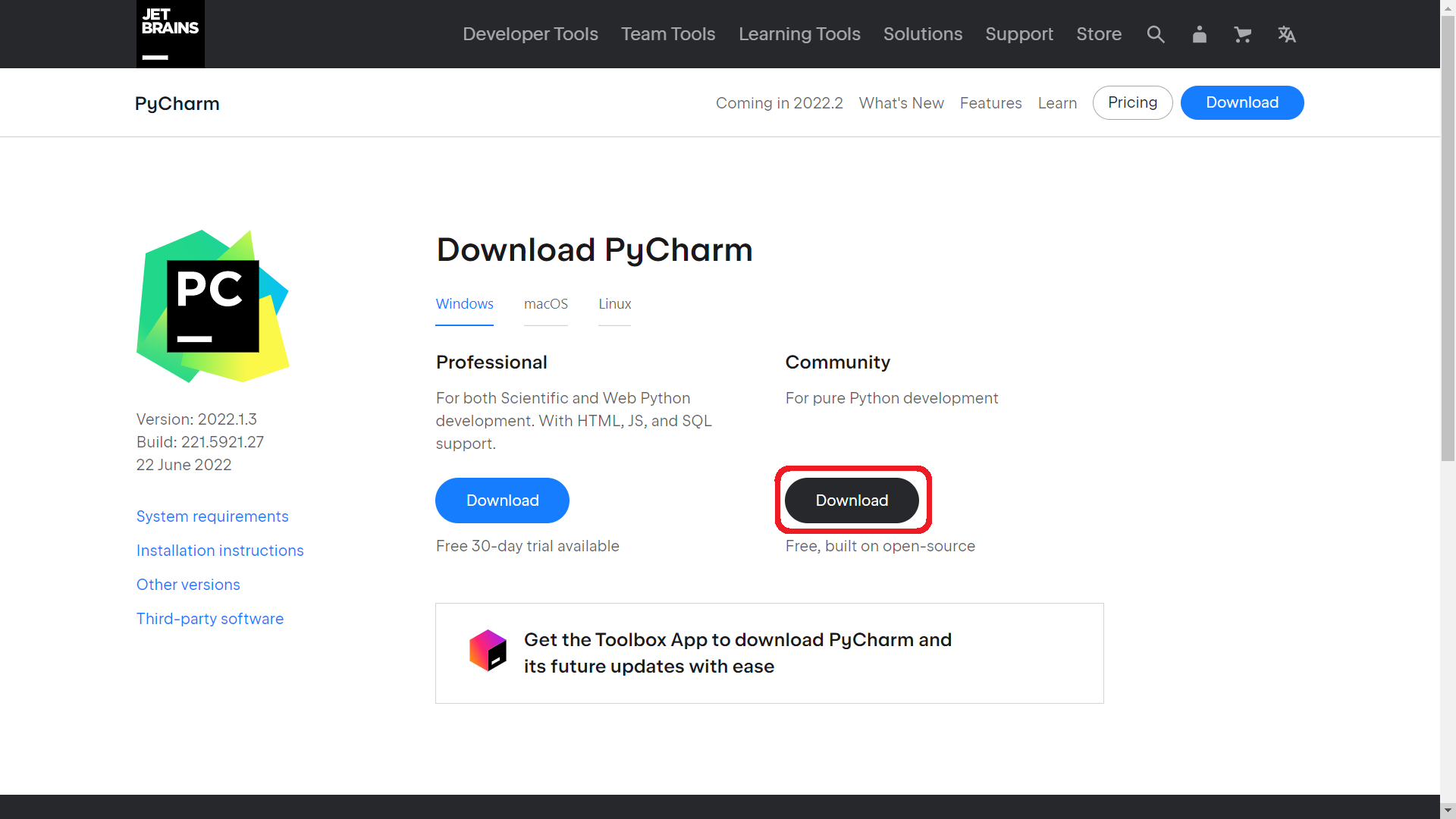1456x819 pixels.
Task: Open Other versions link
Action: (x=188, y=585)
